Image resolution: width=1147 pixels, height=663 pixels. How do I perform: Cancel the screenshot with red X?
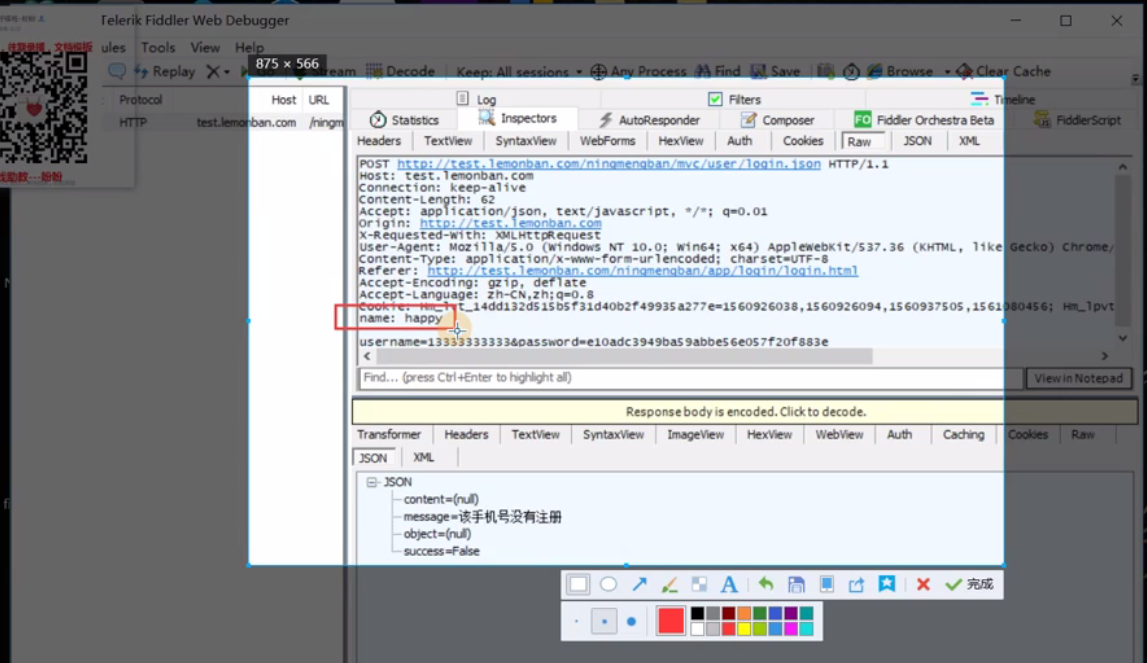[x=923, y=584]
